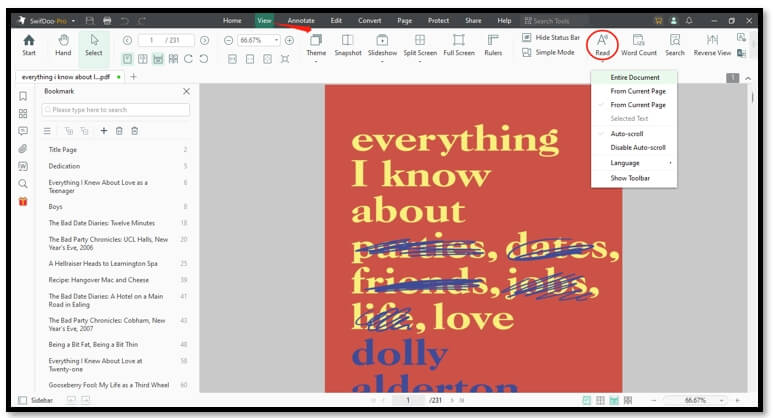The image size is (773, 418).
Task: Open the Convert menu tab
Action: 370,21
